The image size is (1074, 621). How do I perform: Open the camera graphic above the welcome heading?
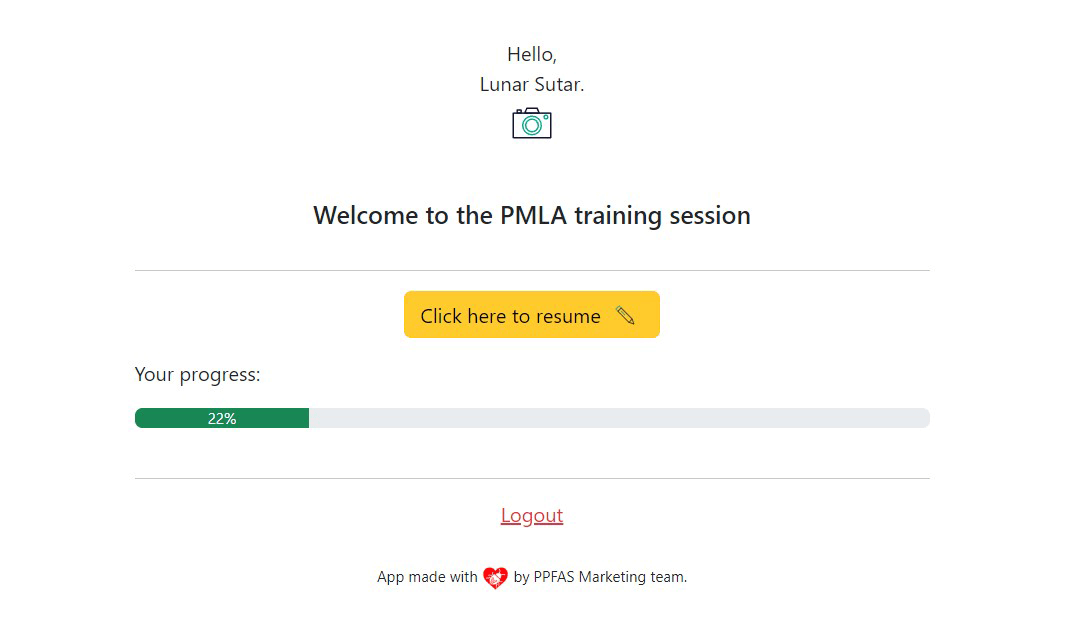531,122
